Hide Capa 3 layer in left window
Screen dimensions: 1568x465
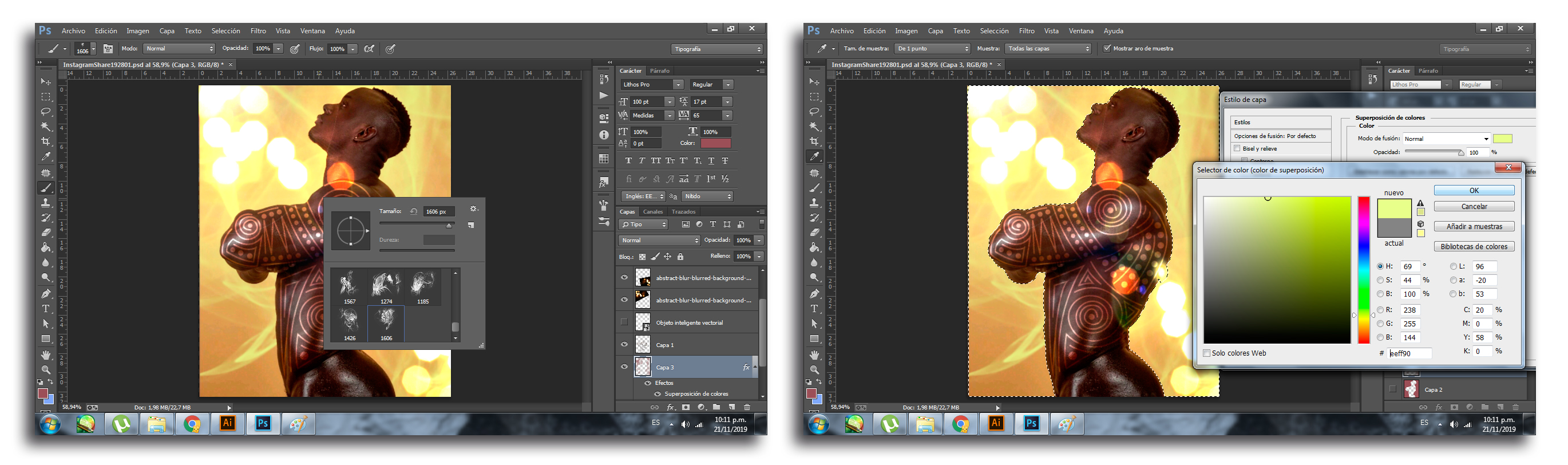coord(624,367)
